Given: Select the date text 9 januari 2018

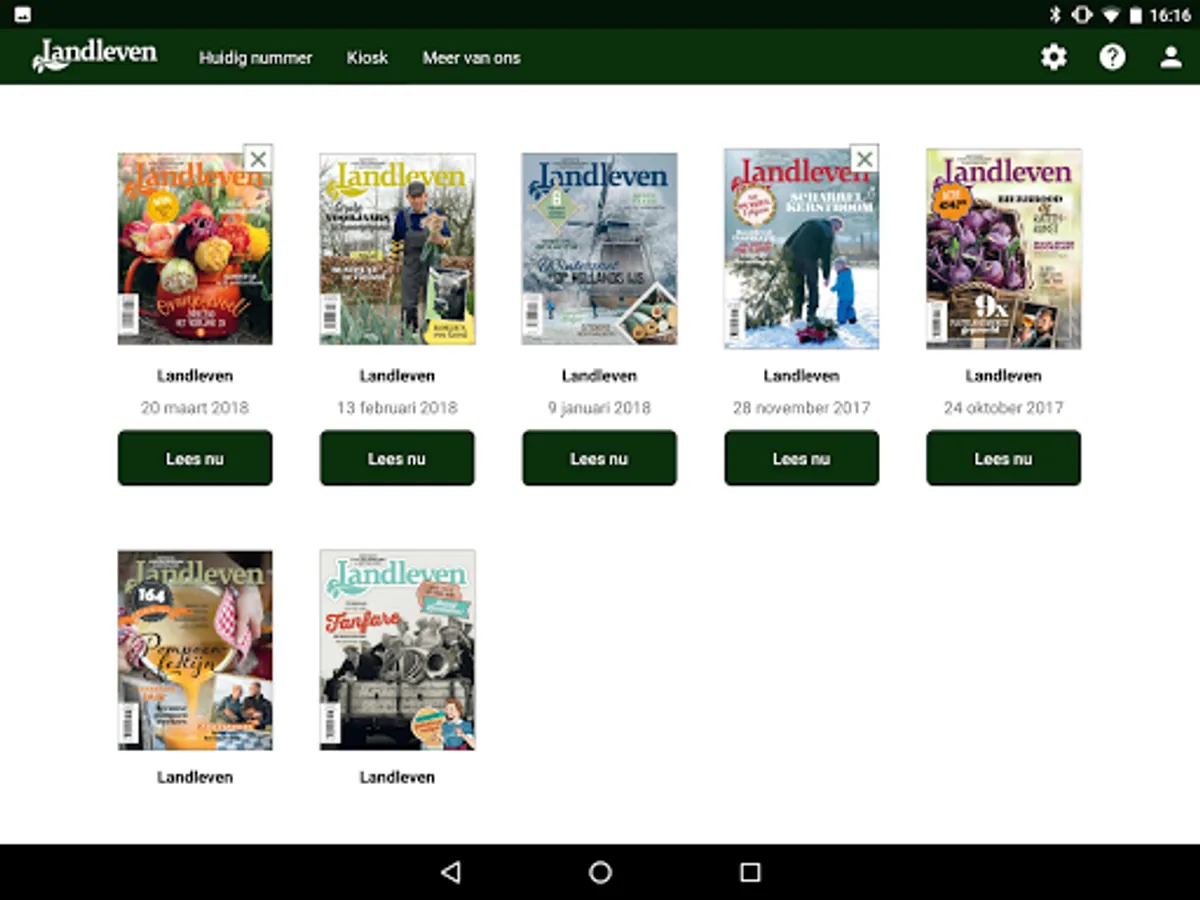Looking at the screenshot, I should coord(599,408).
